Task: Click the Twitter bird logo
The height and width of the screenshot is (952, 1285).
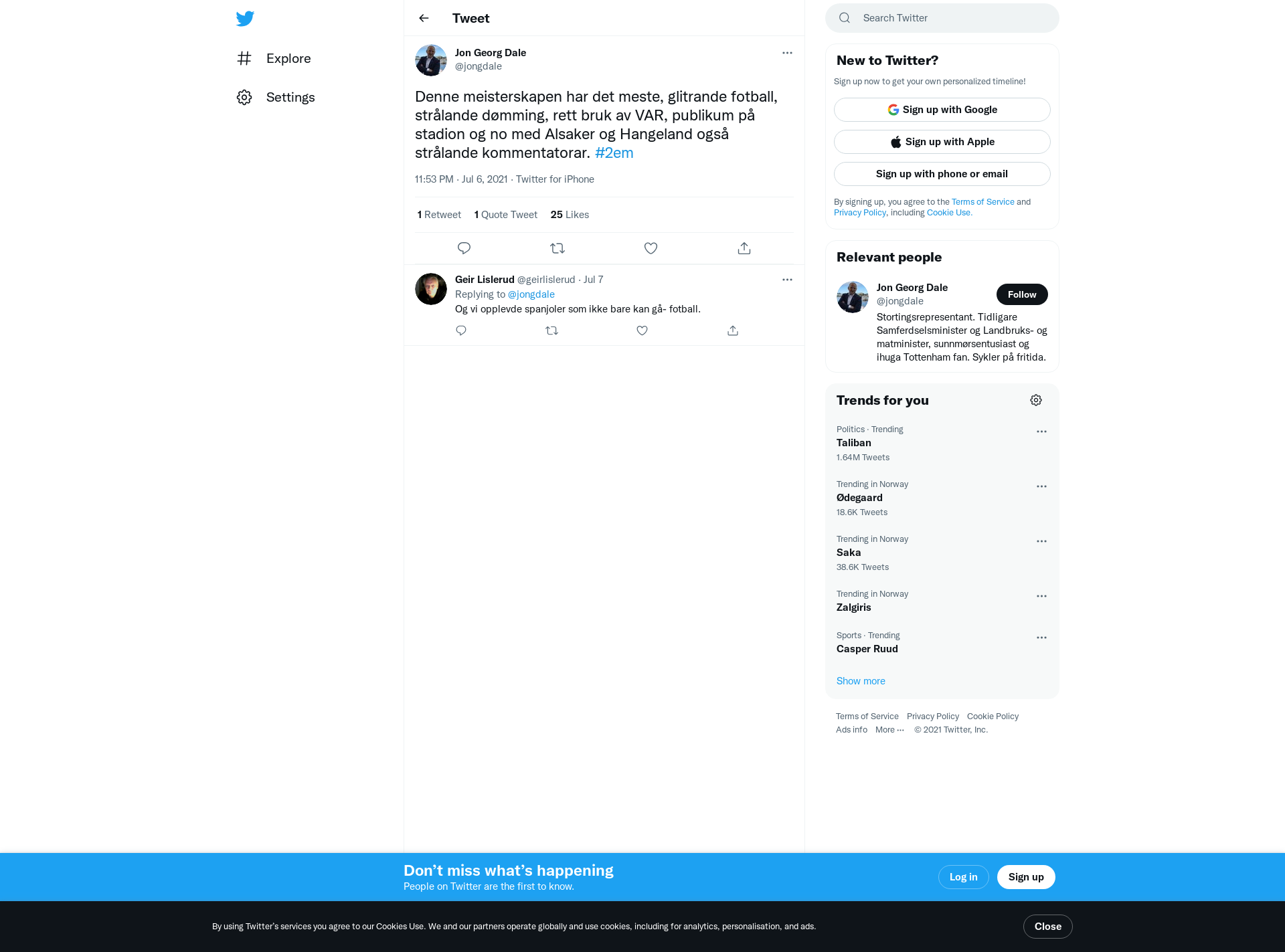Action: tap(245, 18)
